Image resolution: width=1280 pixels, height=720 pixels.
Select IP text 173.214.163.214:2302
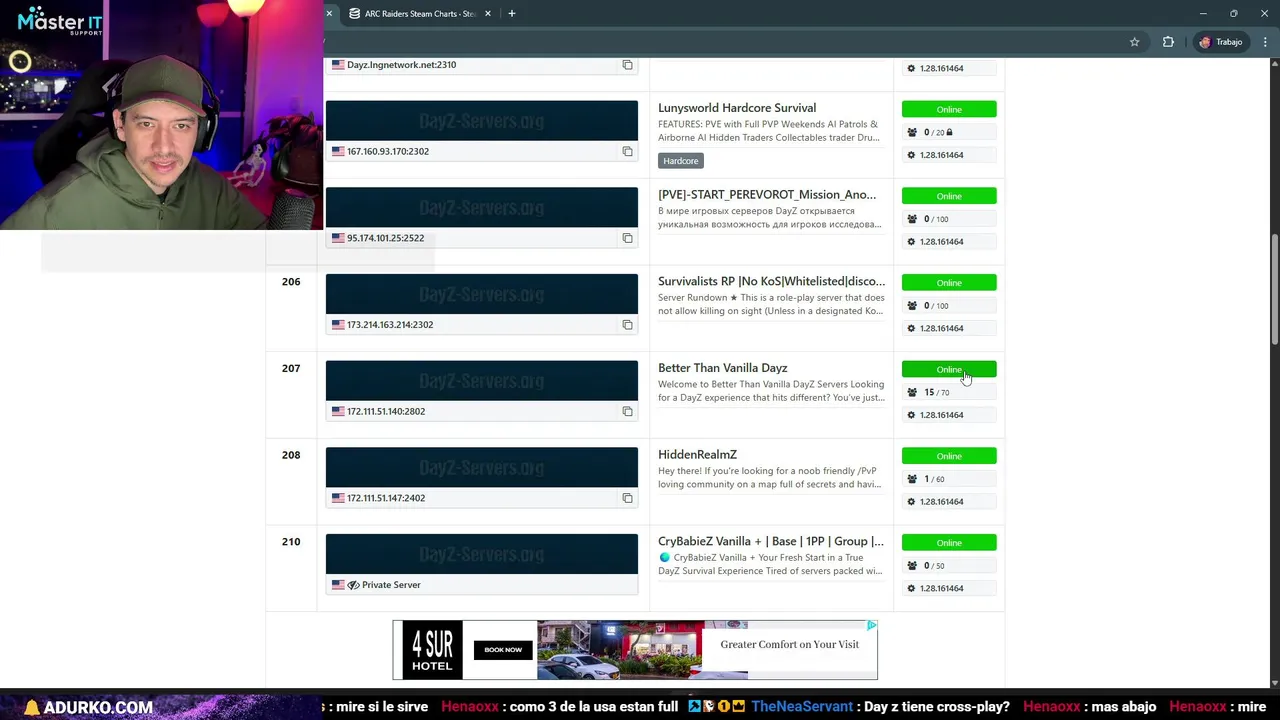click(390, 325)
